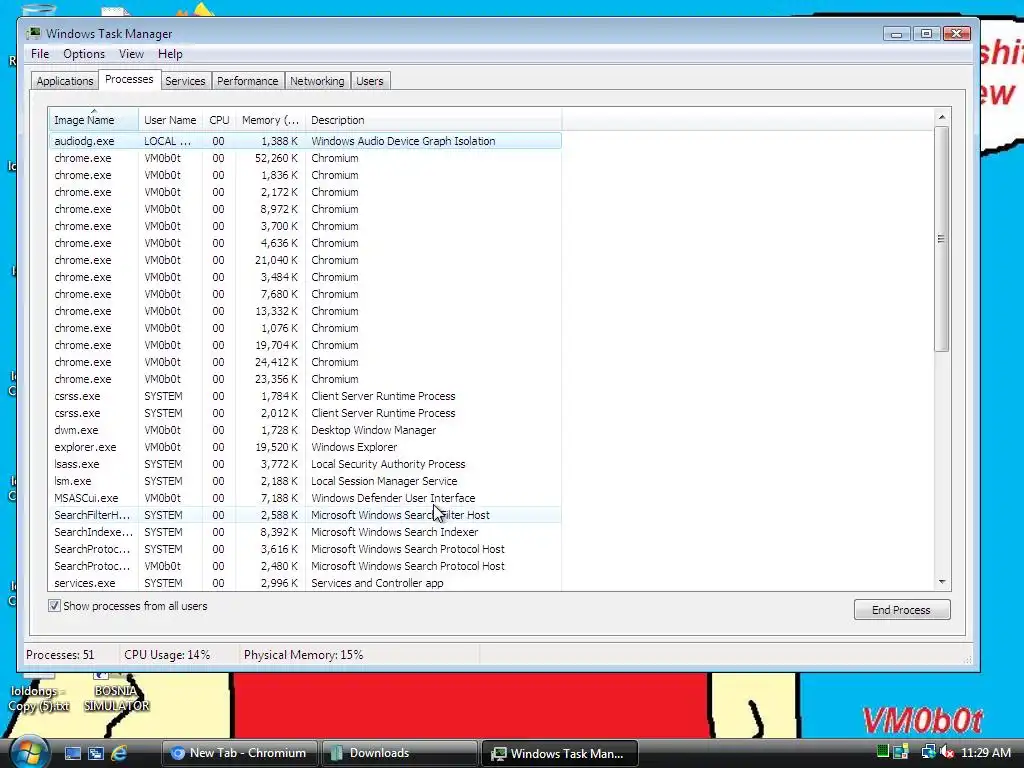Screen dimensions: 1024x768
Task: Select chrome.exe using 13,332 K memory
Action: [305, 311]
